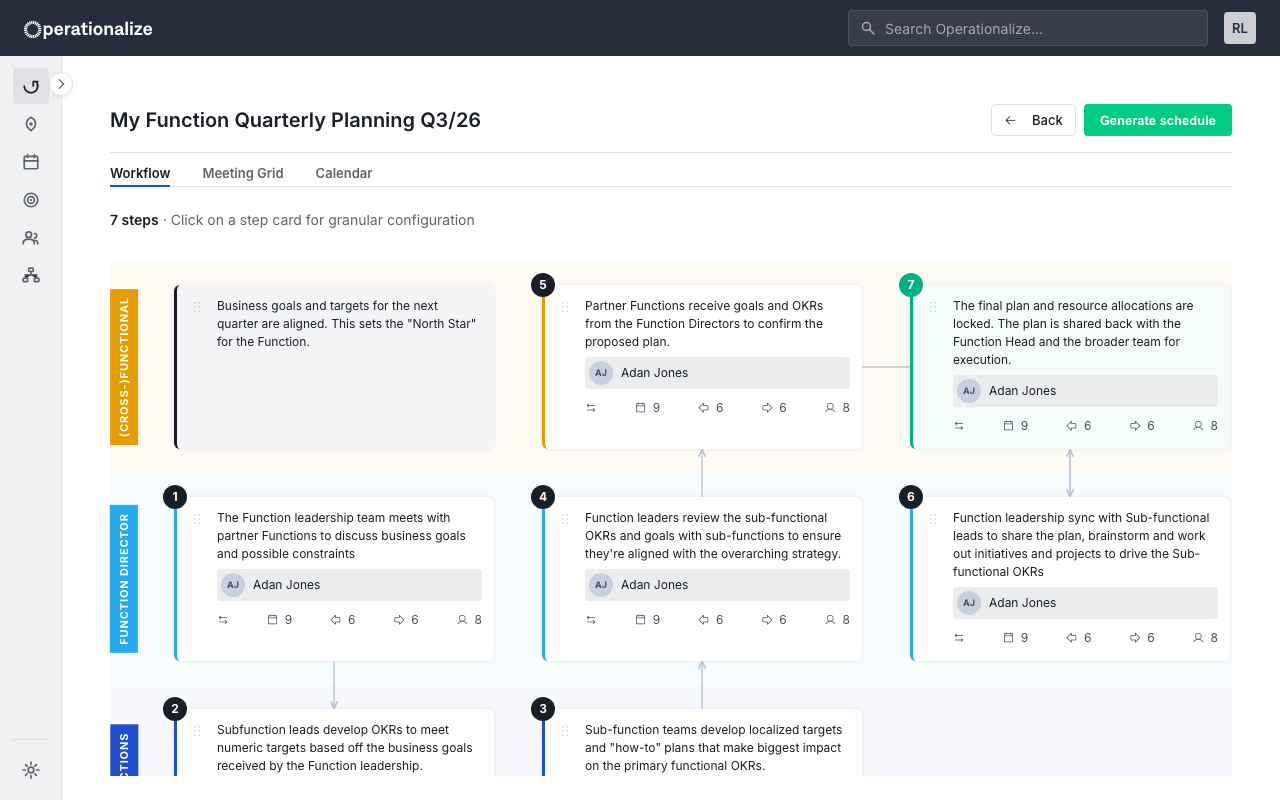Viewport: 1280px width, 800px height.
Task: Click drag handle on step 7 card
Action: pos(933,307)
